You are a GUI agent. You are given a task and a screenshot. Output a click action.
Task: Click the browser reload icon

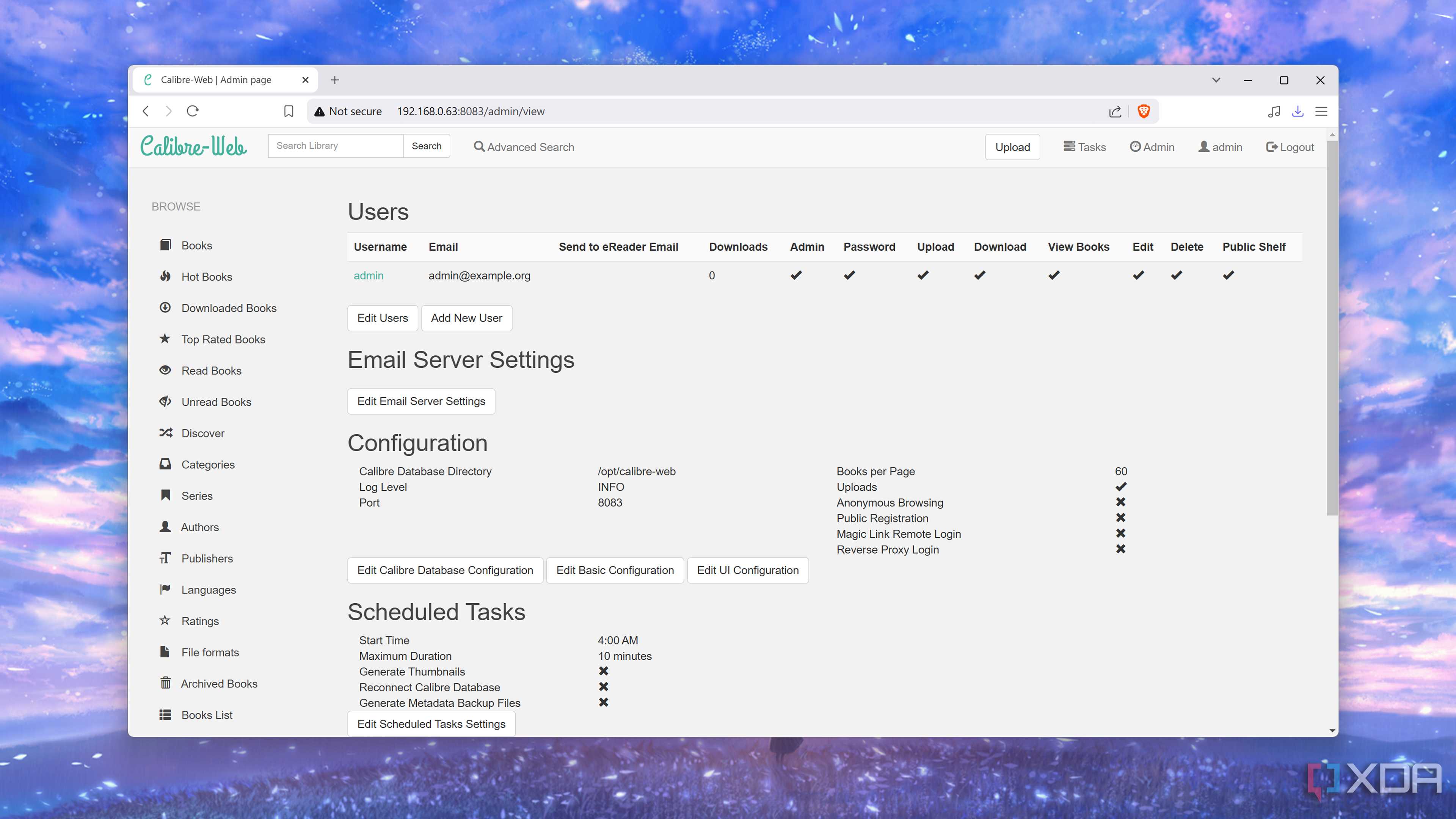[x=193, y=111]
